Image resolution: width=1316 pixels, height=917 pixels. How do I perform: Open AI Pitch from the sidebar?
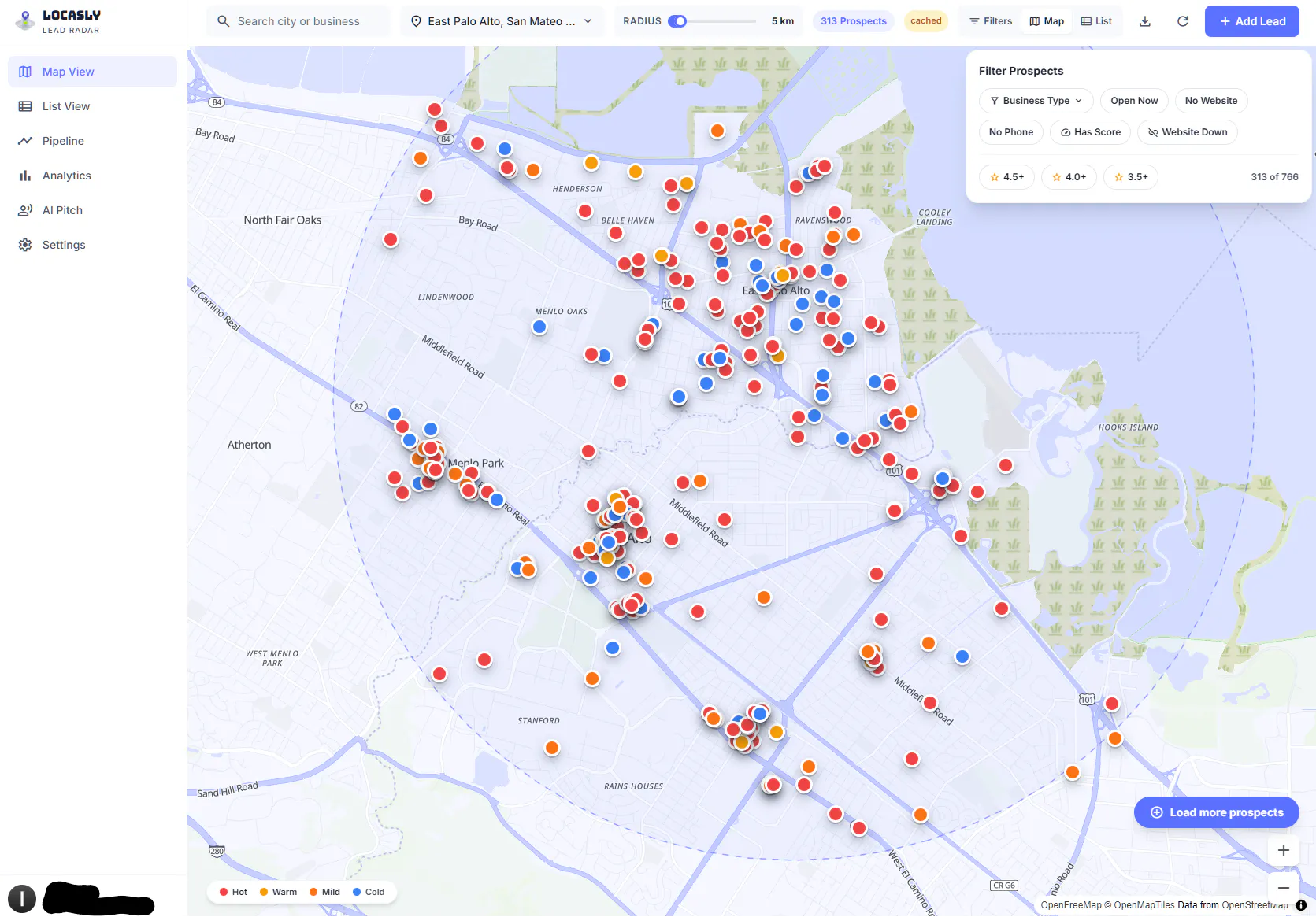pyautogui.click(x=92, y=210)
